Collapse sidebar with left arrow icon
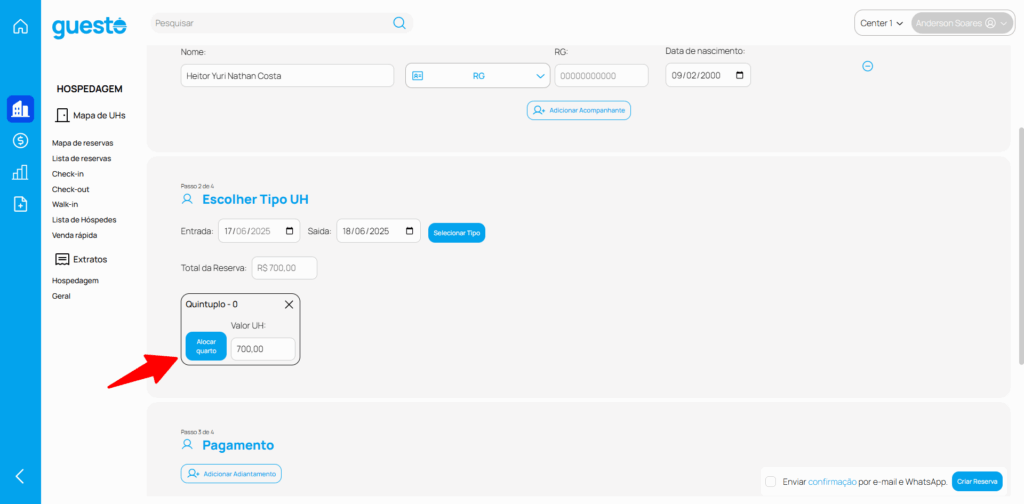This screenshot has height=504, width=1024. click(20, 476)
